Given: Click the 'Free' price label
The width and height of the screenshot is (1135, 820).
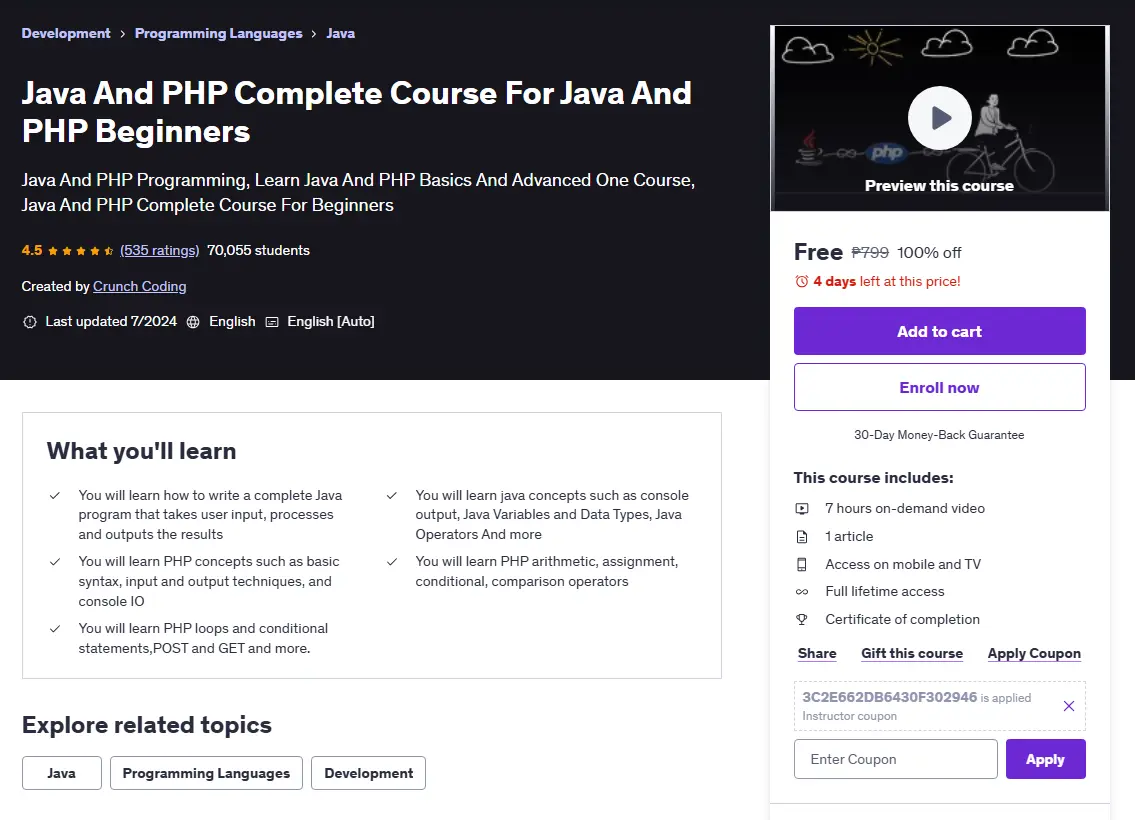Looking at the screenshot, I should point(819,252).
